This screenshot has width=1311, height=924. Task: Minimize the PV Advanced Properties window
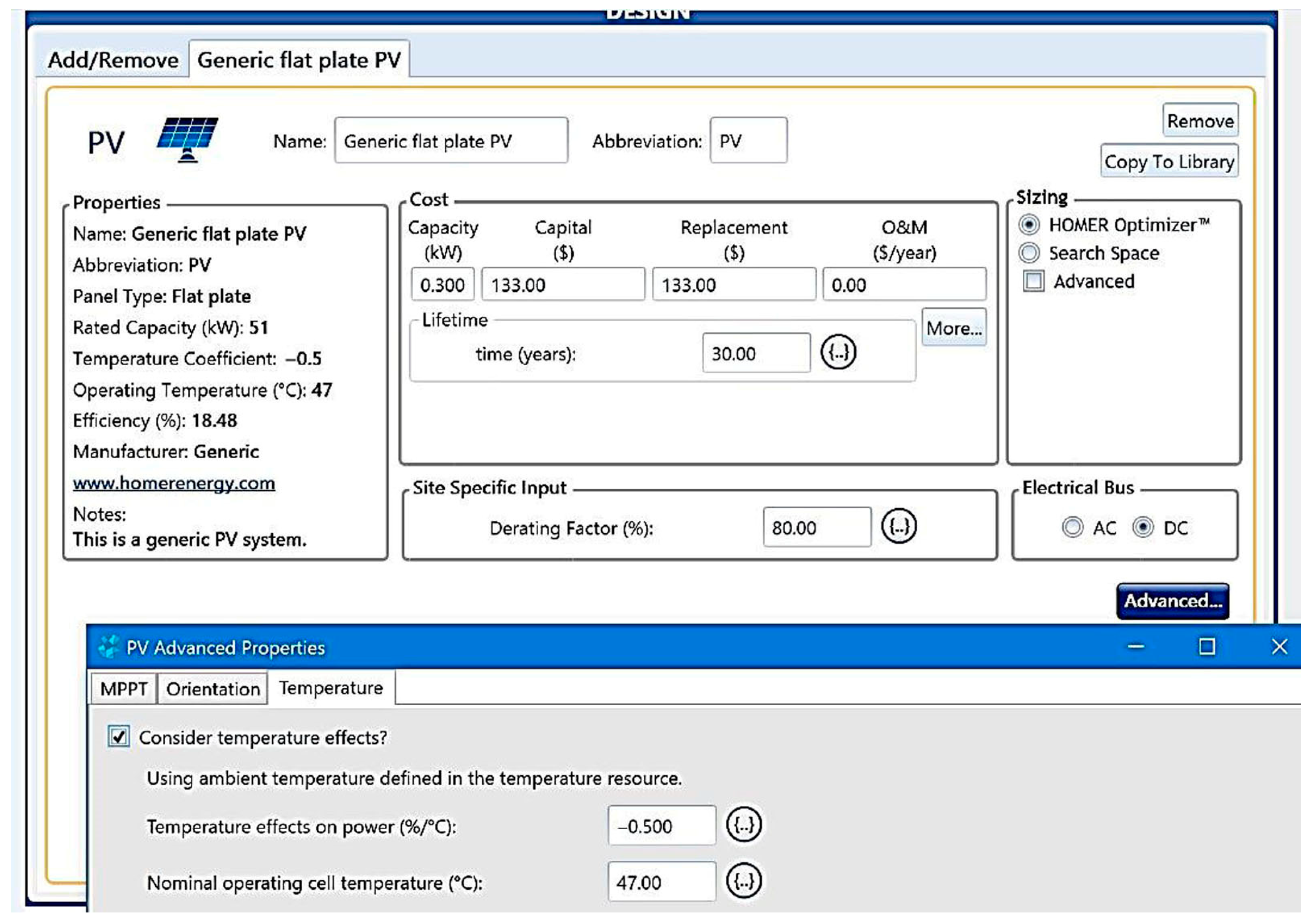(x=1136, y=647)
